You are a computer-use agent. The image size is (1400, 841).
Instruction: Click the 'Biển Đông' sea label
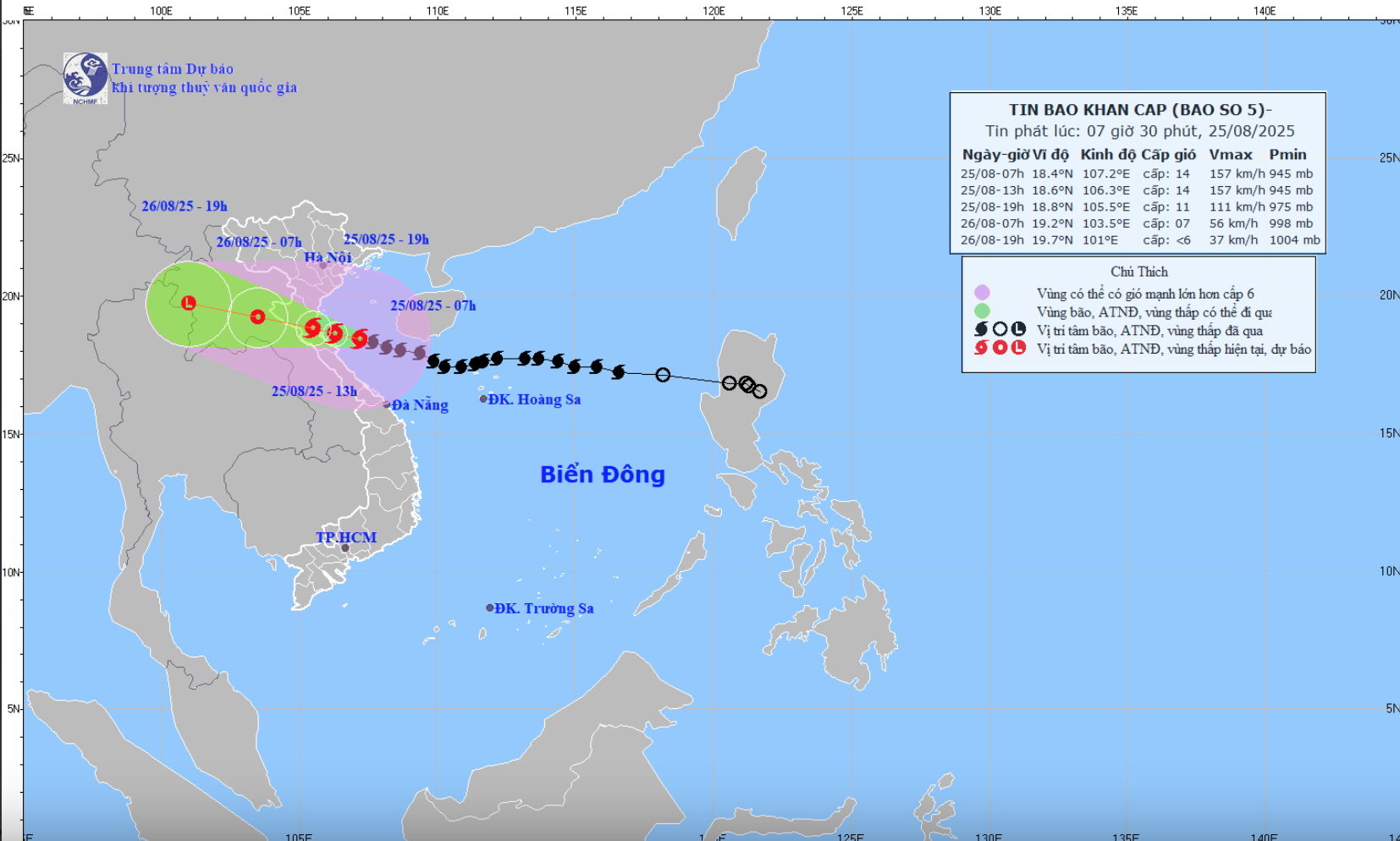(603, 474)
